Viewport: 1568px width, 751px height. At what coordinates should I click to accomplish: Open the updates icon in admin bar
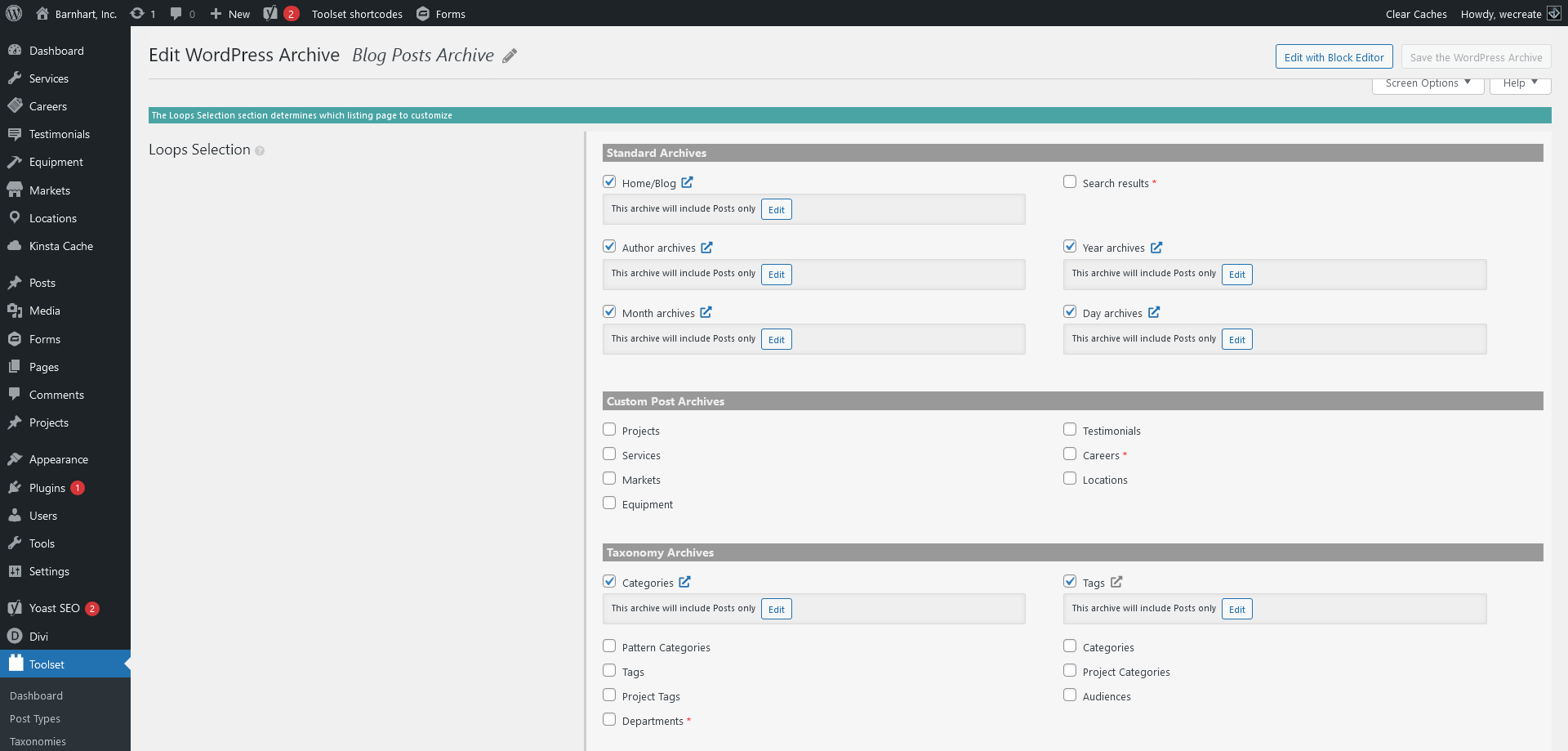pyautogui.click(x=137, y=14)
